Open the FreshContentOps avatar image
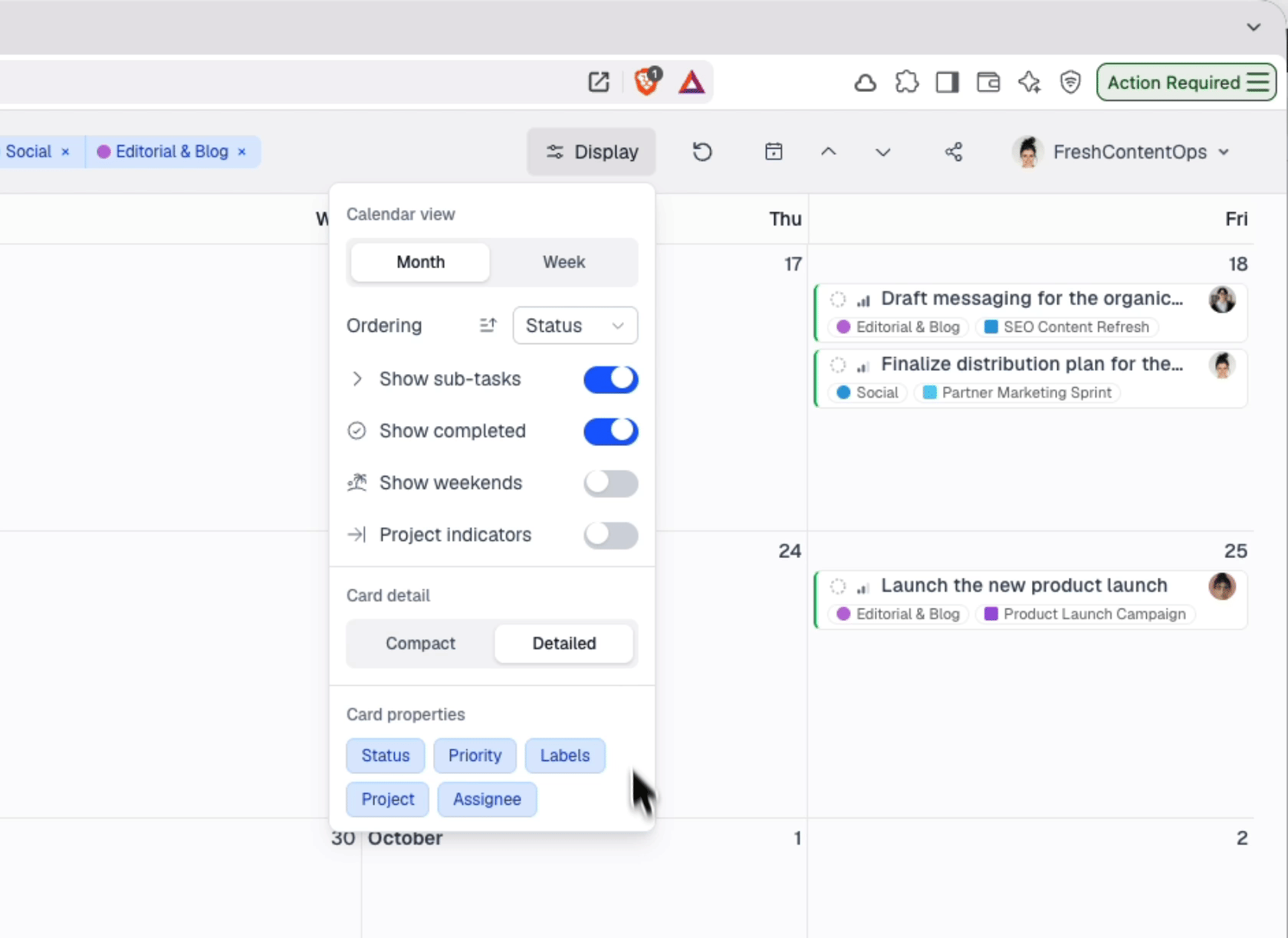Screen dimensions: 1288x938 coord(1028,152)
